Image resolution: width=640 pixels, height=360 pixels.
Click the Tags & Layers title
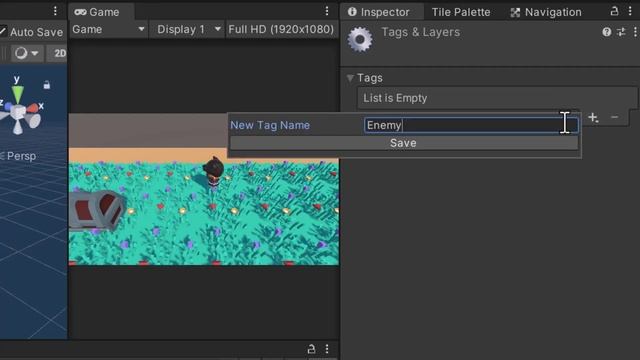click(x=420, y=32)
